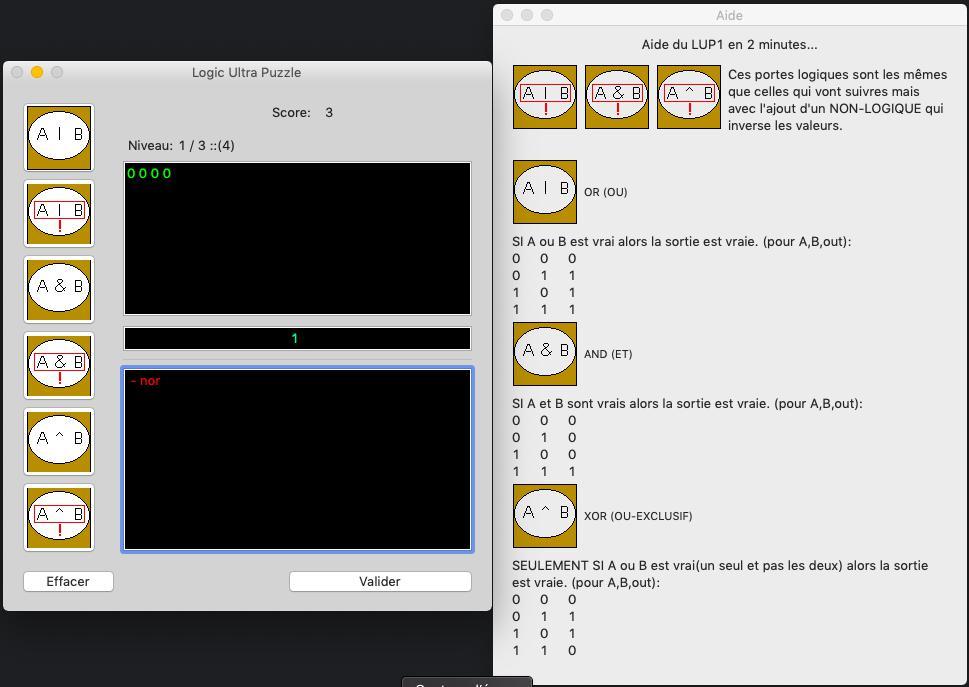The height and width of the screenshot is (687, 969).
Task: Select the OR gate (A | B) in the game sidebar
Action: point(59,137)
